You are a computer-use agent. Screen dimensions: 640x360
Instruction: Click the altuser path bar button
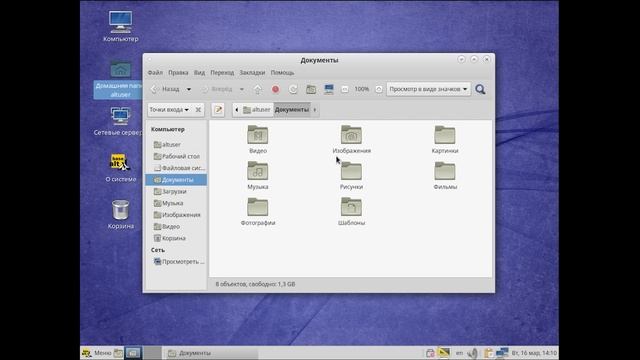point(257,109)
